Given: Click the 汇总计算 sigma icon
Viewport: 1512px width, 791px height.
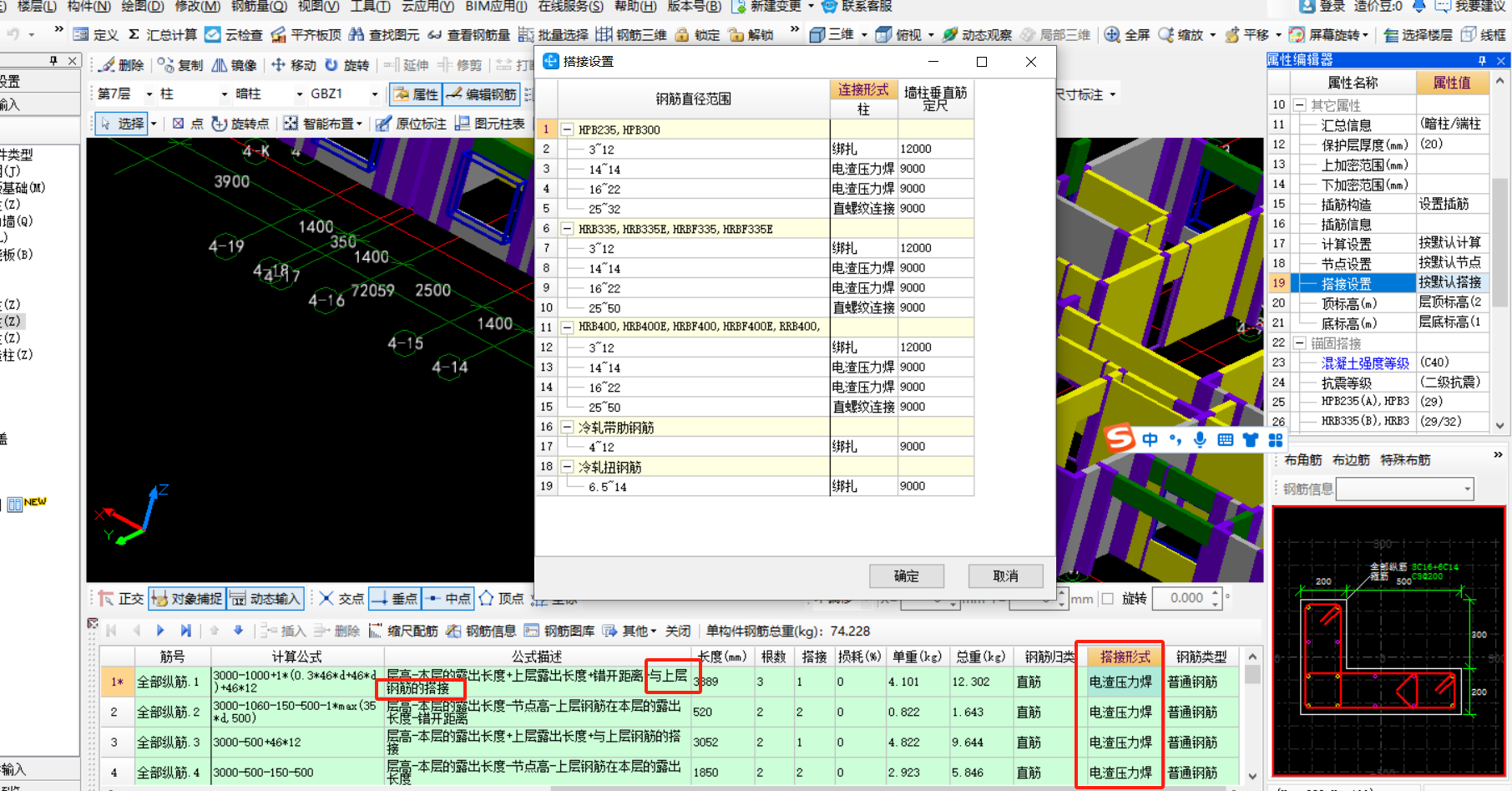Looking at the screenshot, I should click(x=134, y=34).
